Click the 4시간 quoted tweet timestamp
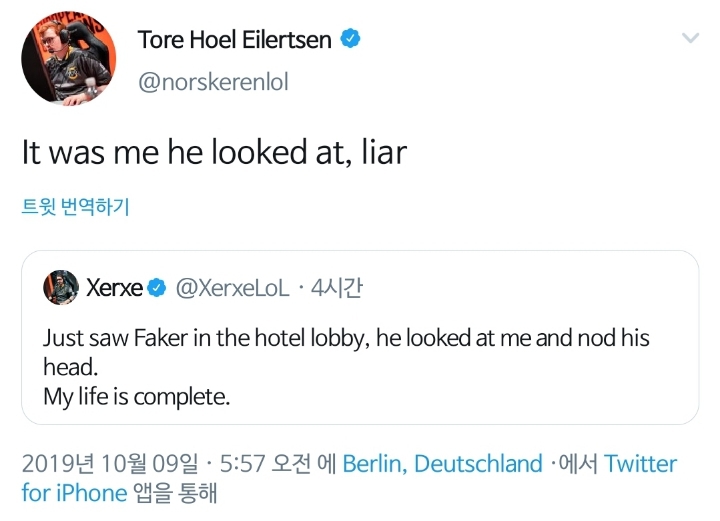The image size is (720, 521). click(x=337, y=288)
